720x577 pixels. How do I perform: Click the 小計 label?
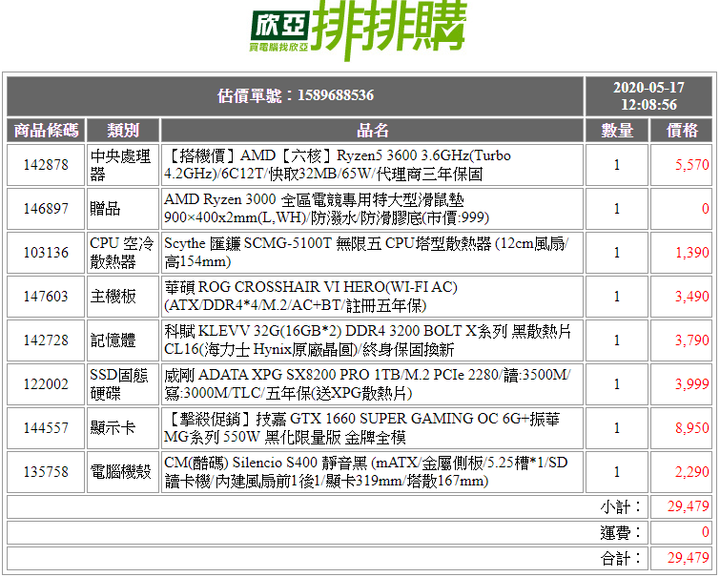tap(620, 507)
